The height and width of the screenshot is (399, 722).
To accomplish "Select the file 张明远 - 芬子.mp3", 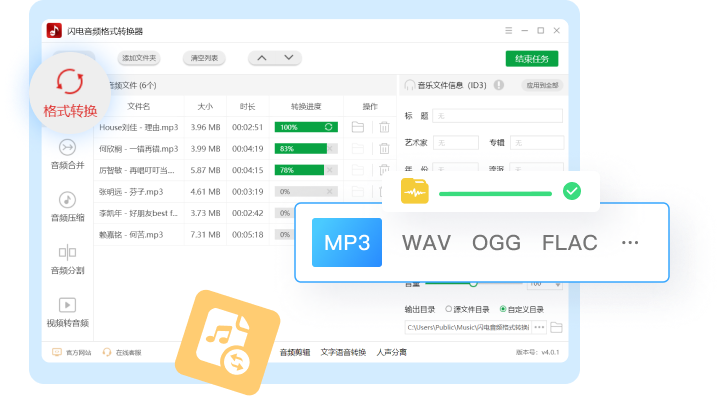I will click(131, 191).
